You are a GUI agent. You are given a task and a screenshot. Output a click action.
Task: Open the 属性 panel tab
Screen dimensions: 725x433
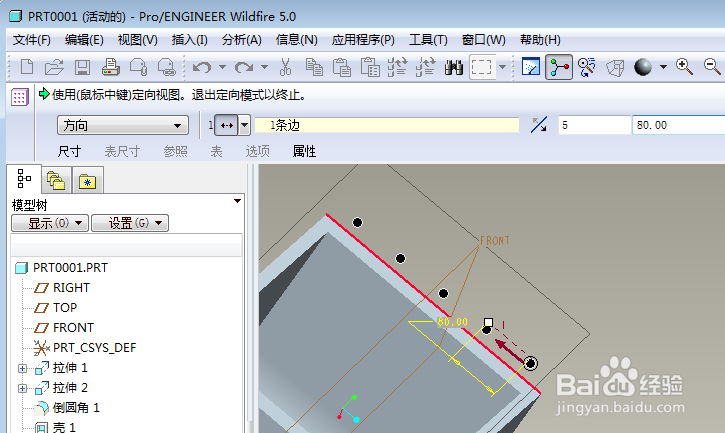(x=304, y=151)
